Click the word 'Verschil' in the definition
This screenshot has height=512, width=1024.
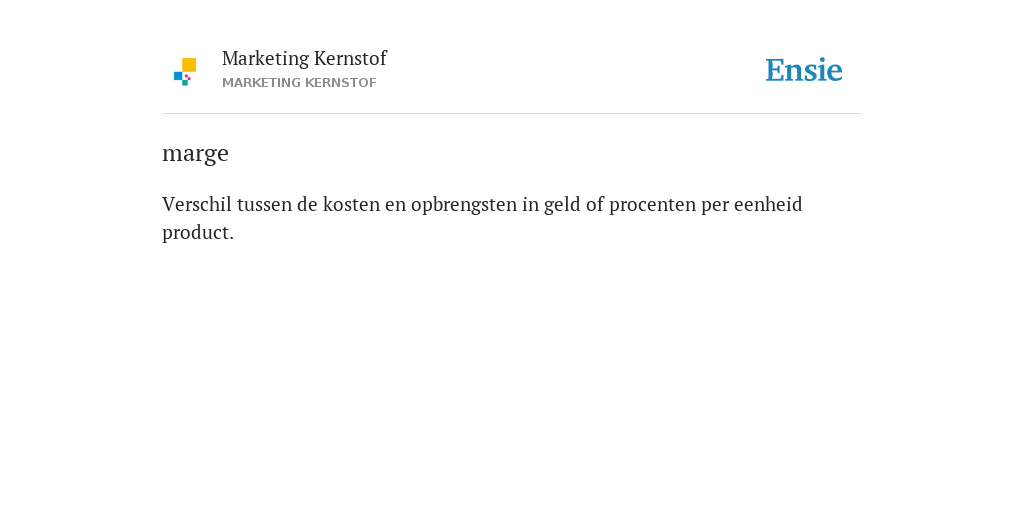(197, 204)
